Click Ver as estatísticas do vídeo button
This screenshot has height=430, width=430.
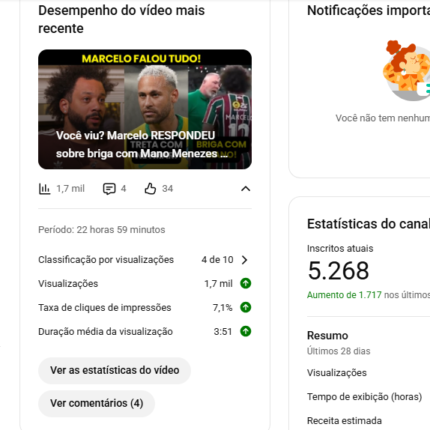coord(115,370)
